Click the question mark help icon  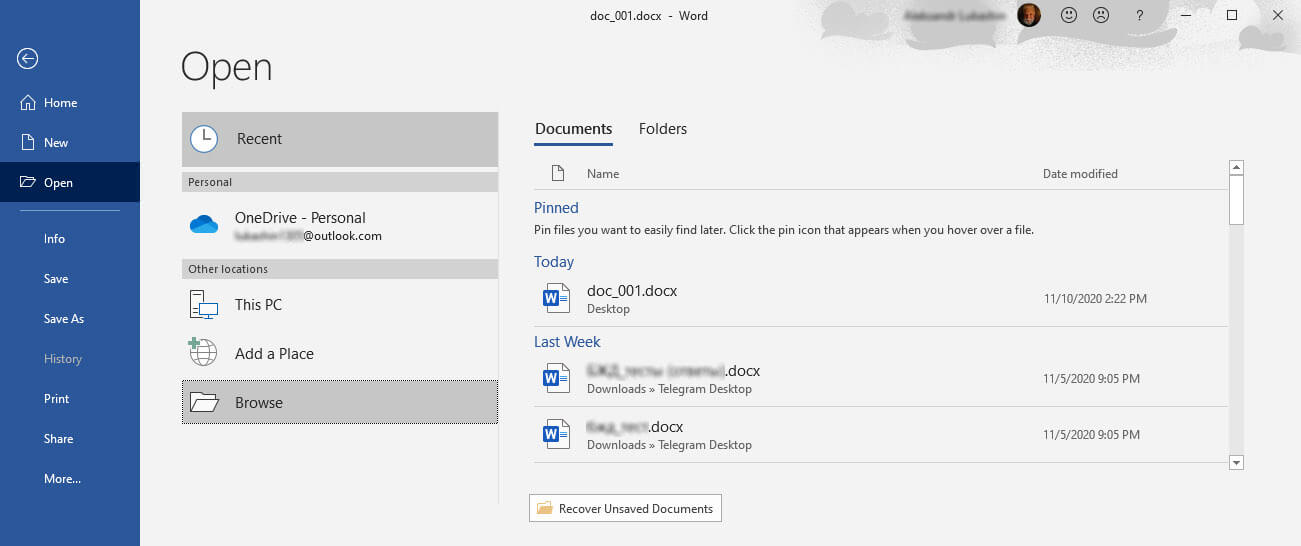[1140, 15]
